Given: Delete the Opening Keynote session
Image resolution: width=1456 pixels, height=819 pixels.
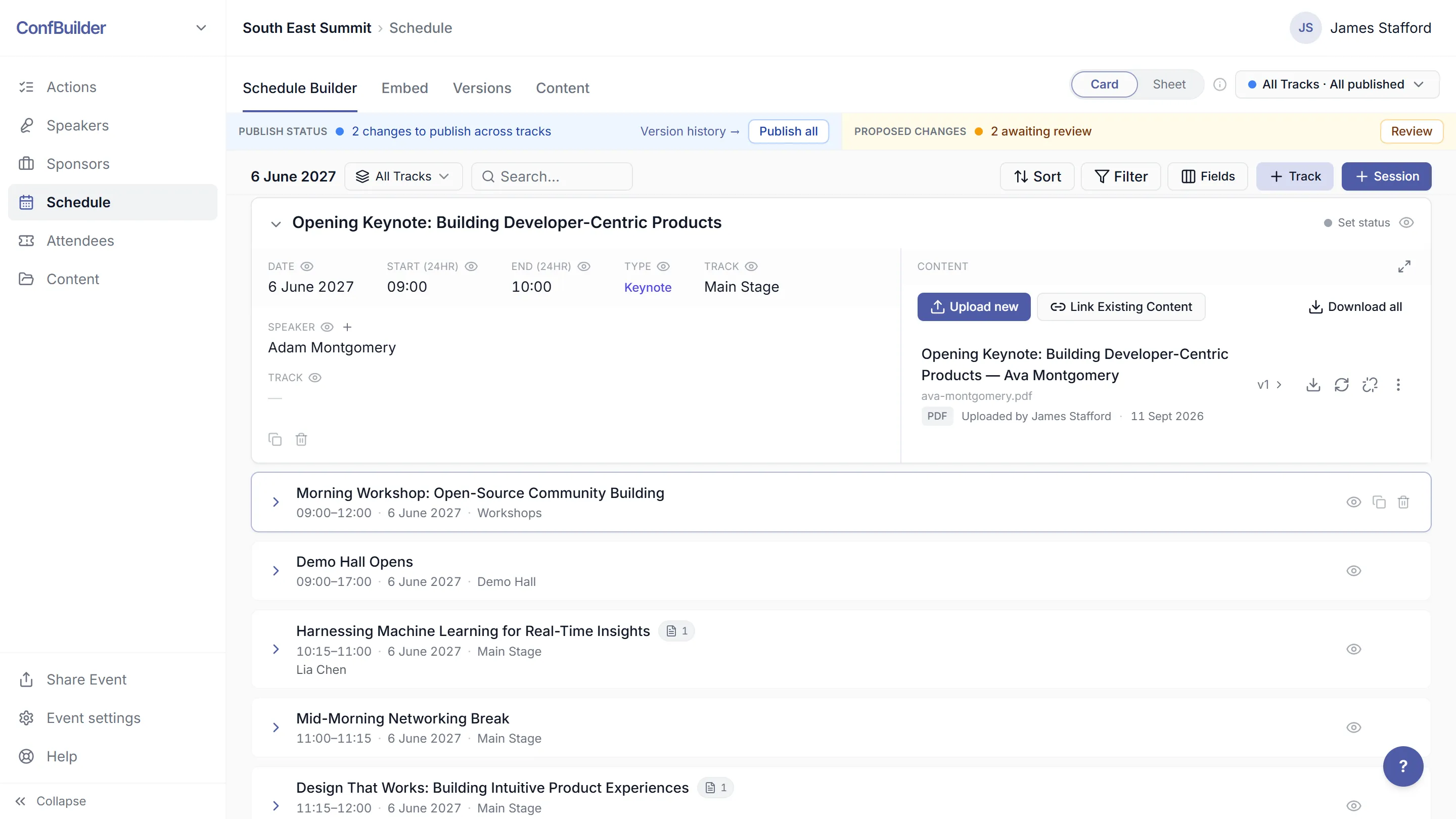Looking at the screenshot, I should [x=301, y=439].
